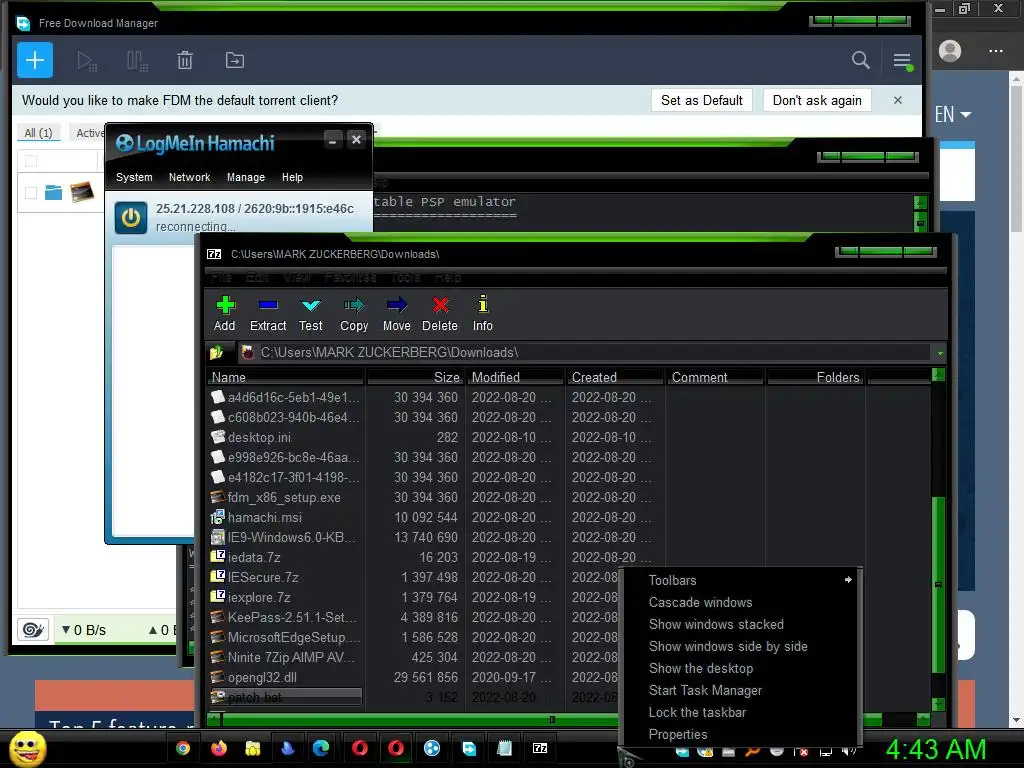Click the blue folder icon in FDM download row
1024x768 pixels.
point(54,192)
